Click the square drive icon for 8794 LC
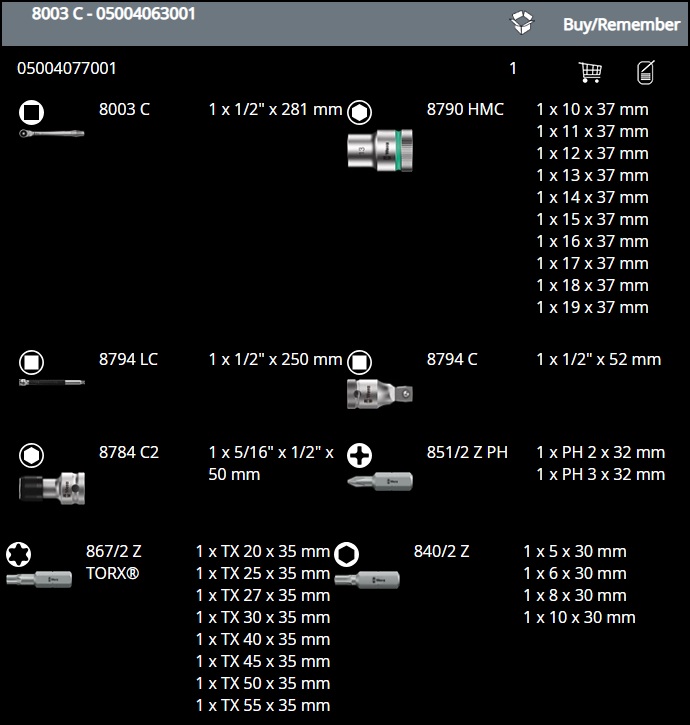Viewport: 690px width, 725px height. click(31, 362)
